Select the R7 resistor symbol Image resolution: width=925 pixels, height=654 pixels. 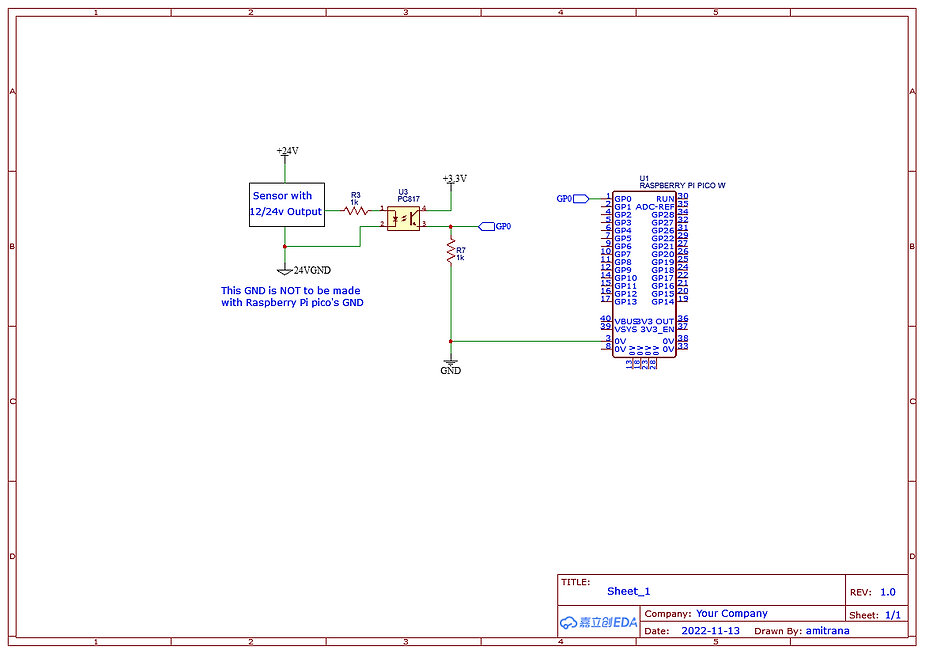451,251
